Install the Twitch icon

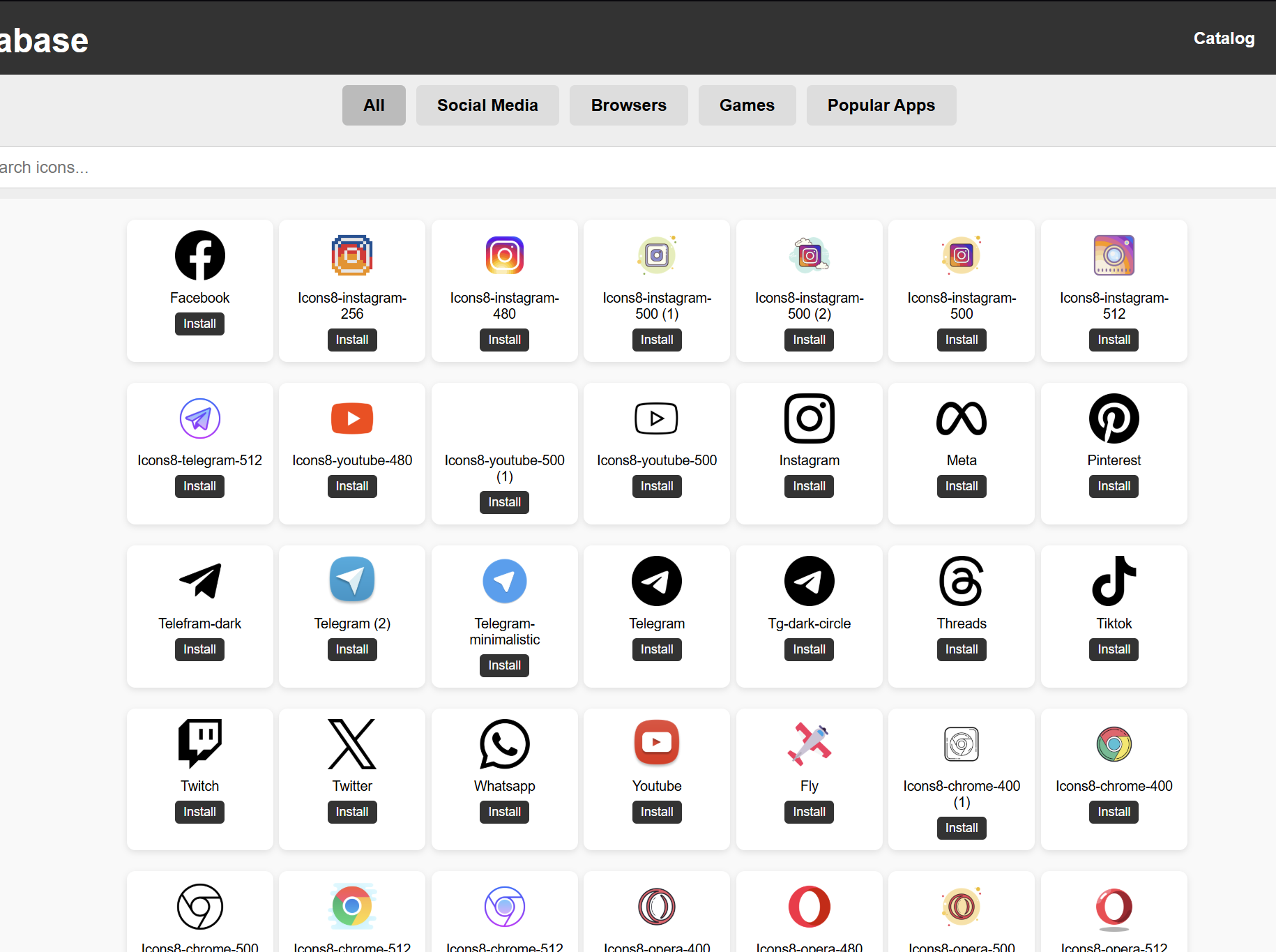[199, 812]
